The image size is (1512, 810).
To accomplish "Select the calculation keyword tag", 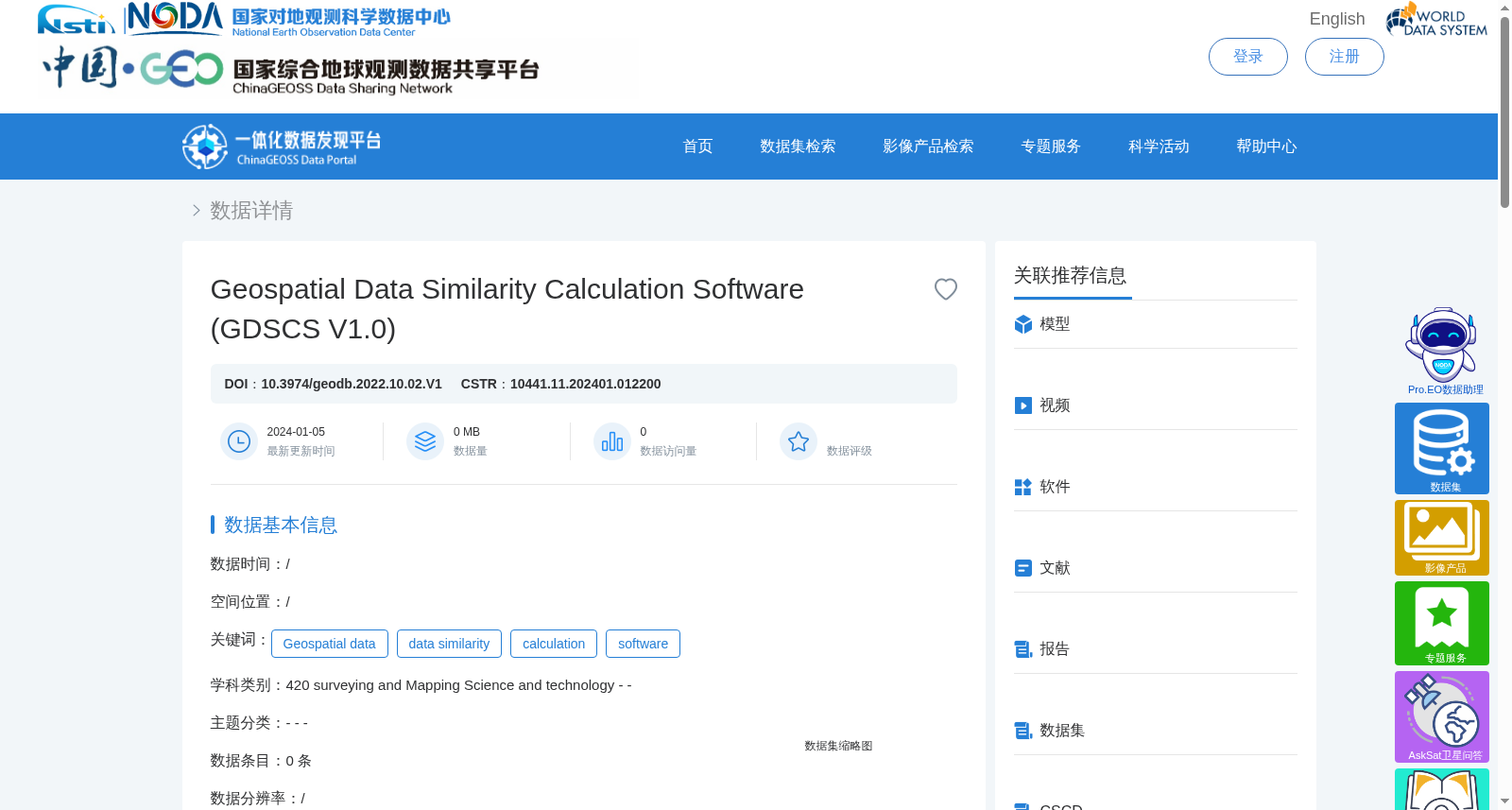I will click(554, 644).
